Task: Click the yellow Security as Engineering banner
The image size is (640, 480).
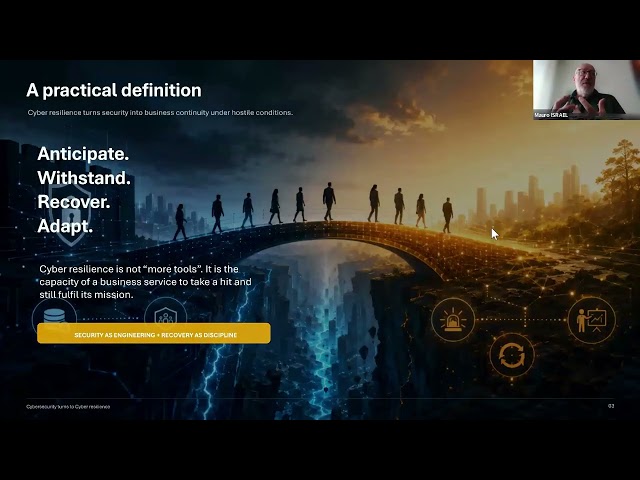Action: click(x=154, y=333)
